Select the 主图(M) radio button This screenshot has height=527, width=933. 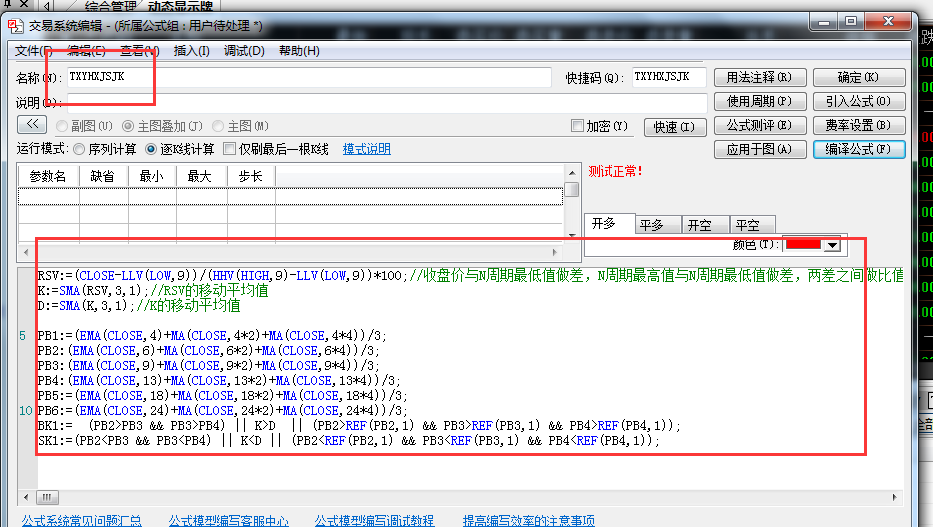(218, 126)
